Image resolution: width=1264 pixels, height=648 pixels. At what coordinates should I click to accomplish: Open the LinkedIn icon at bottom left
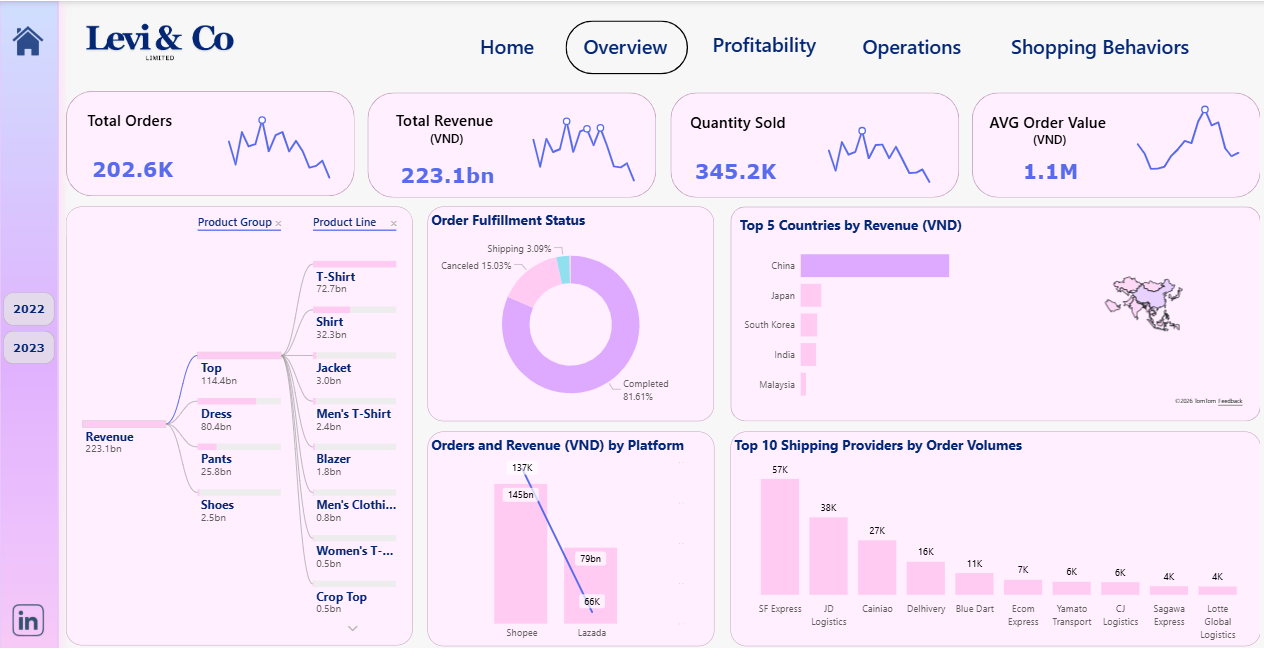pyautogui.click(x=29, y=620)
